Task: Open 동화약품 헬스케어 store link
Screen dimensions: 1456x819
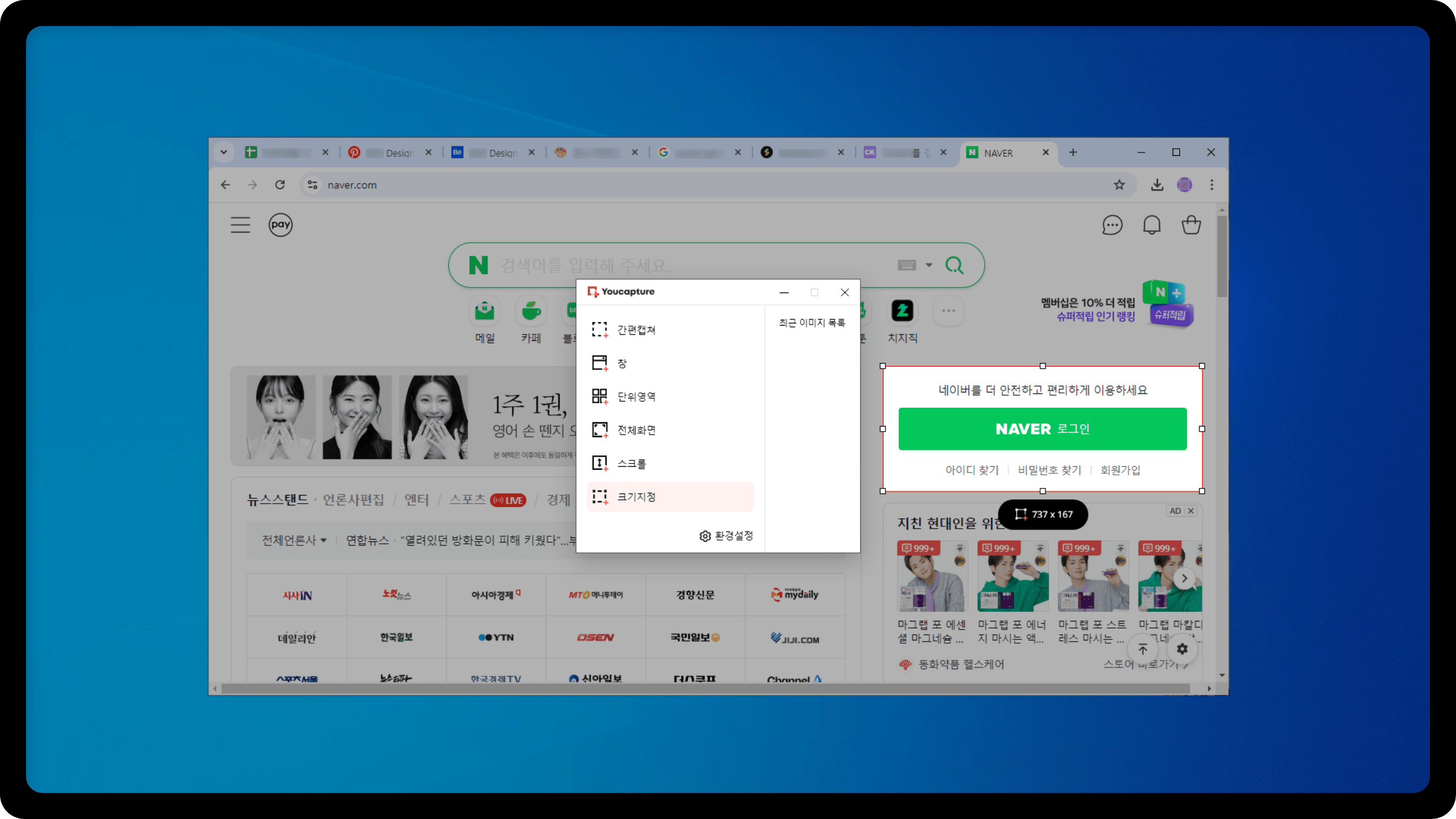Action: tap(951, 664)
